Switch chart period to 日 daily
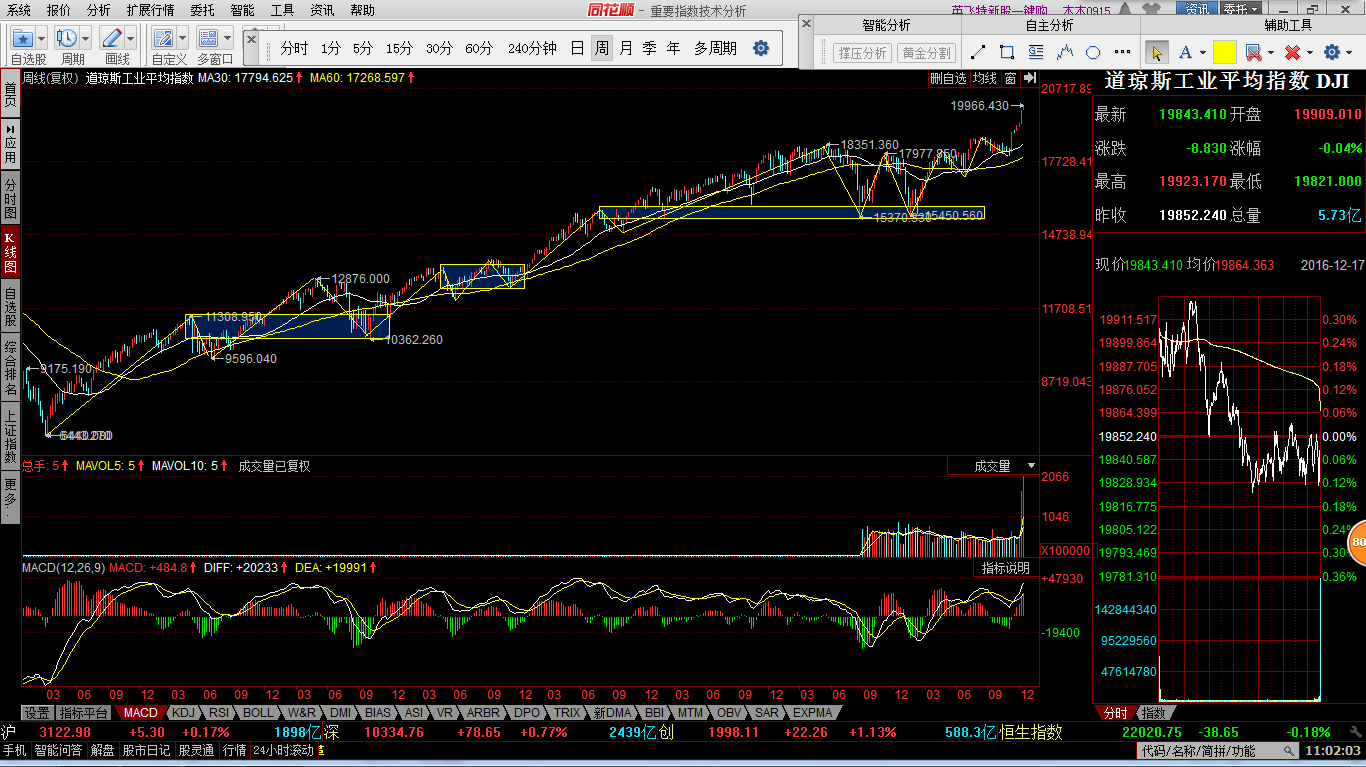 click(x=577, y=48)
